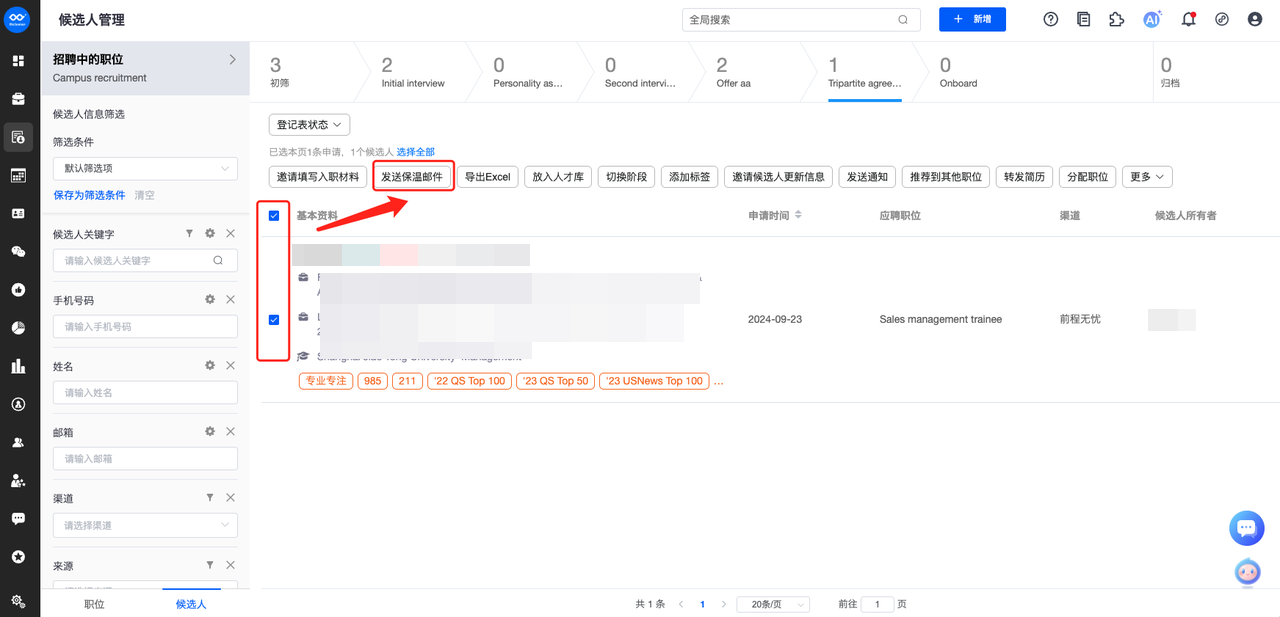Open the ID card icon in sidebar
This screenshot has height=617, width=1280.
point(18,213)
